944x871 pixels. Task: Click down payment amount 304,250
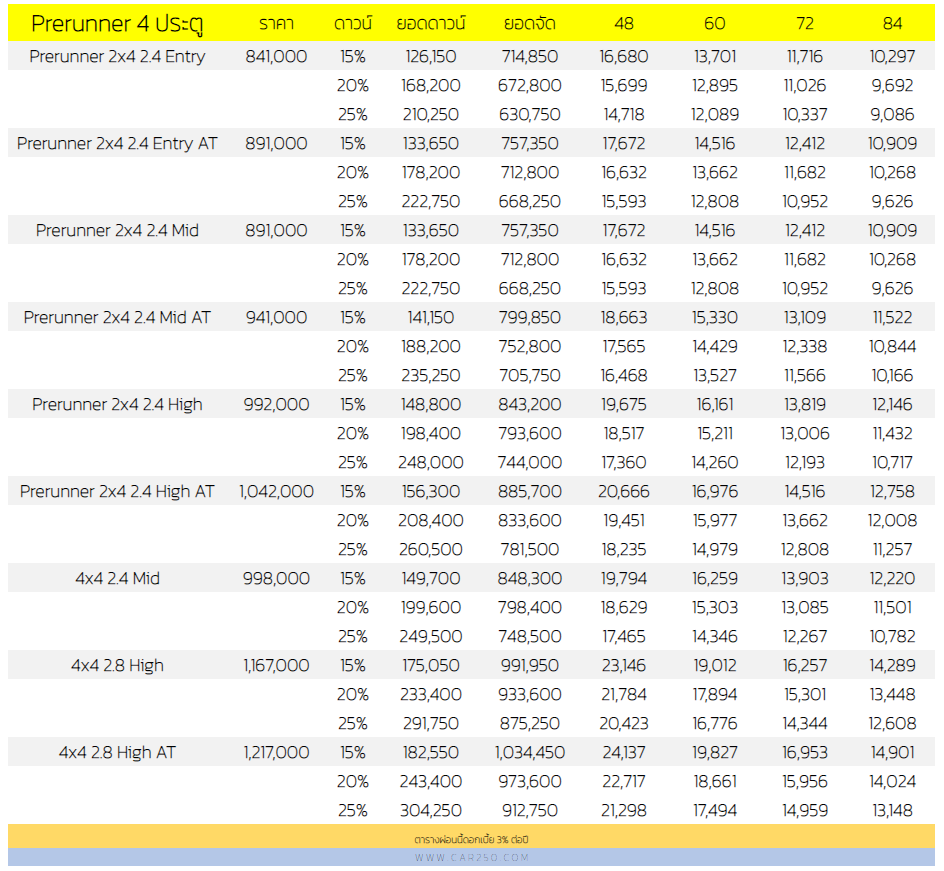click(x=430, y=811)
